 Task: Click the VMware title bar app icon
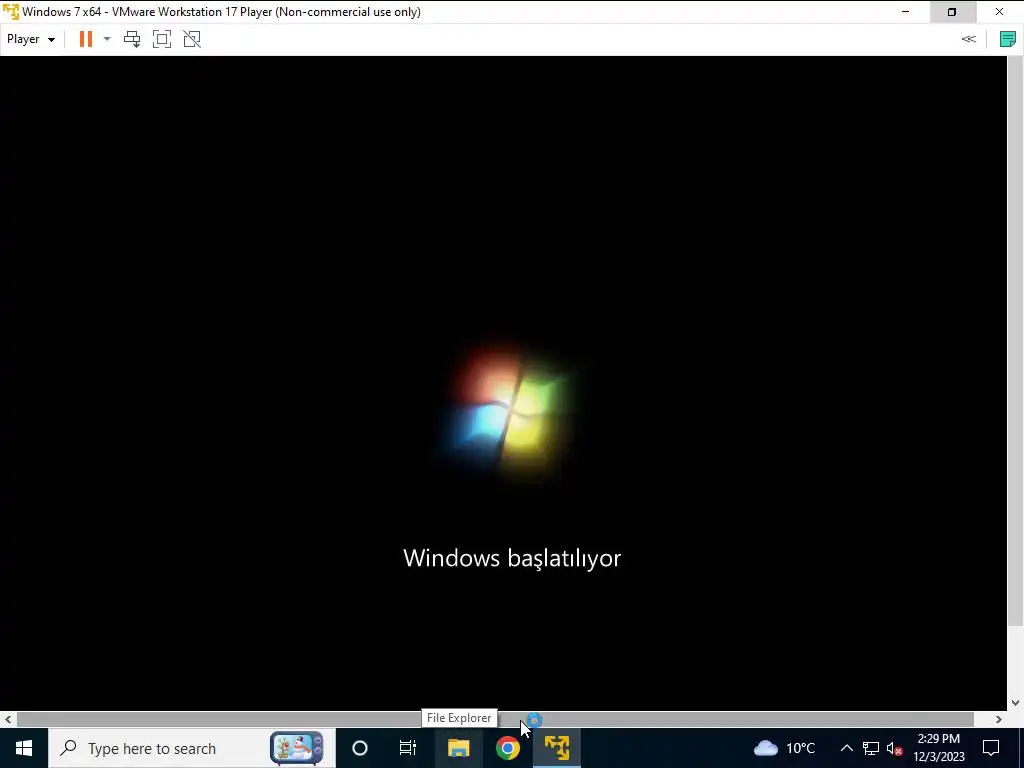coord(11,12)
